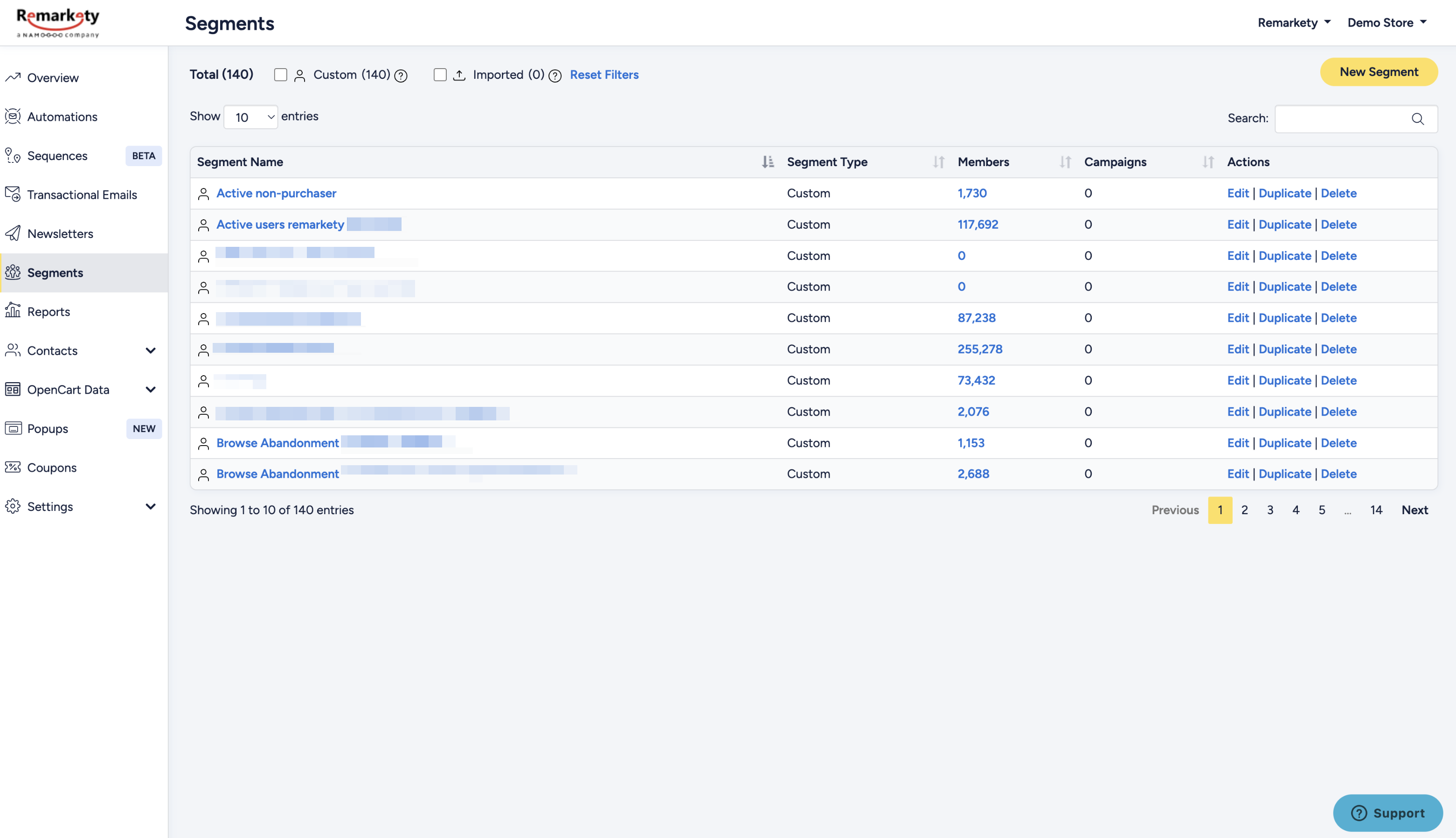Click the Newsletters paper plane icon
Screen dimensions: 1456x838
(13, 233)
